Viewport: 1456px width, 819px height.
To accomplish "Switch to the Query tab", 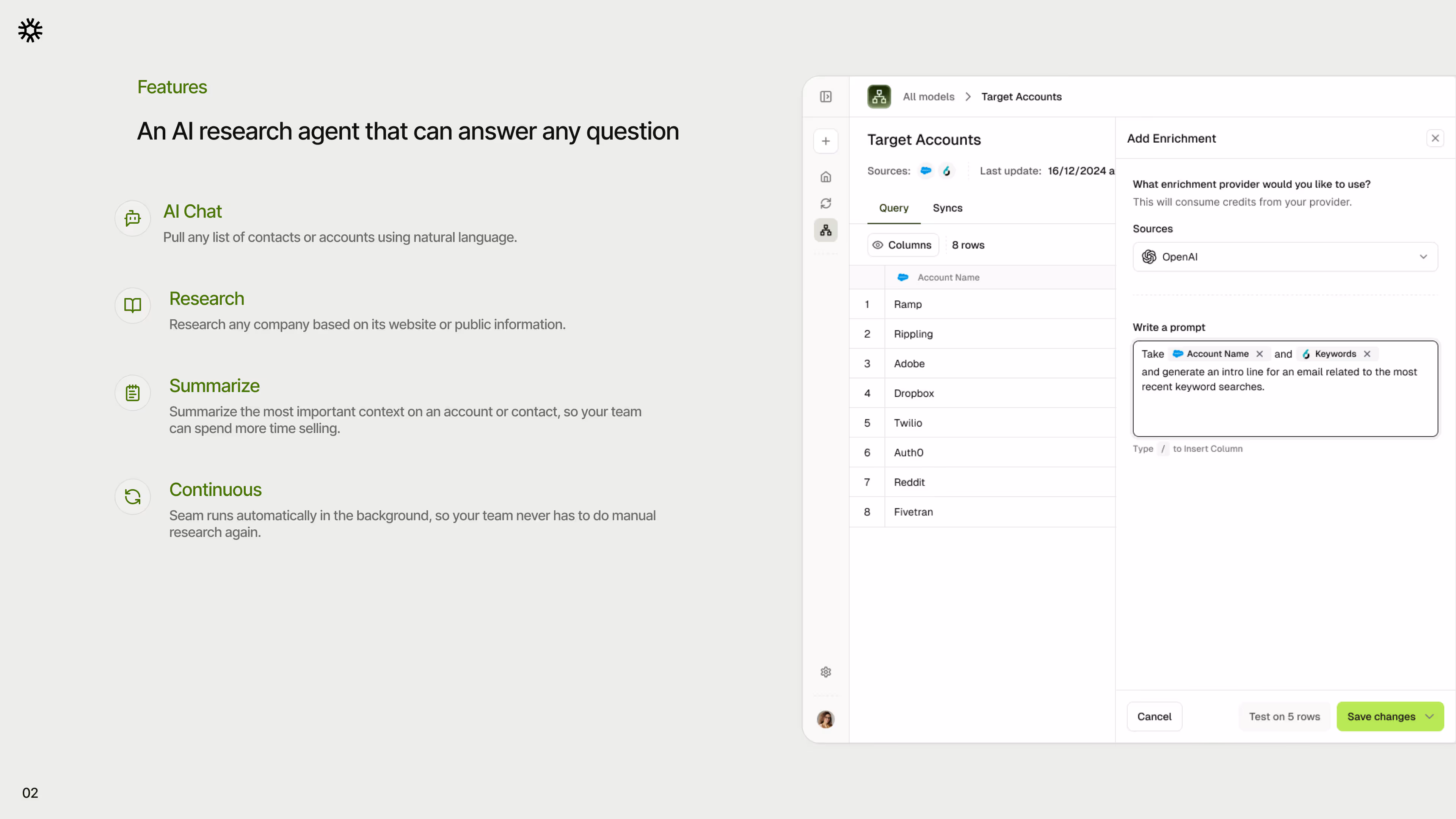I will point(894,208).
